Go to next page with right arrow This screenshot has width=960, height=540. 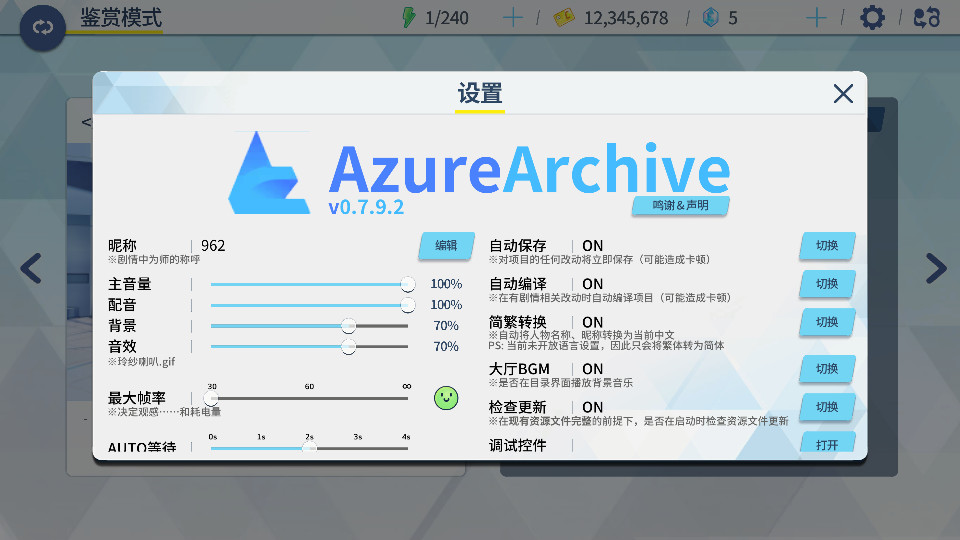tap(936, 268)
